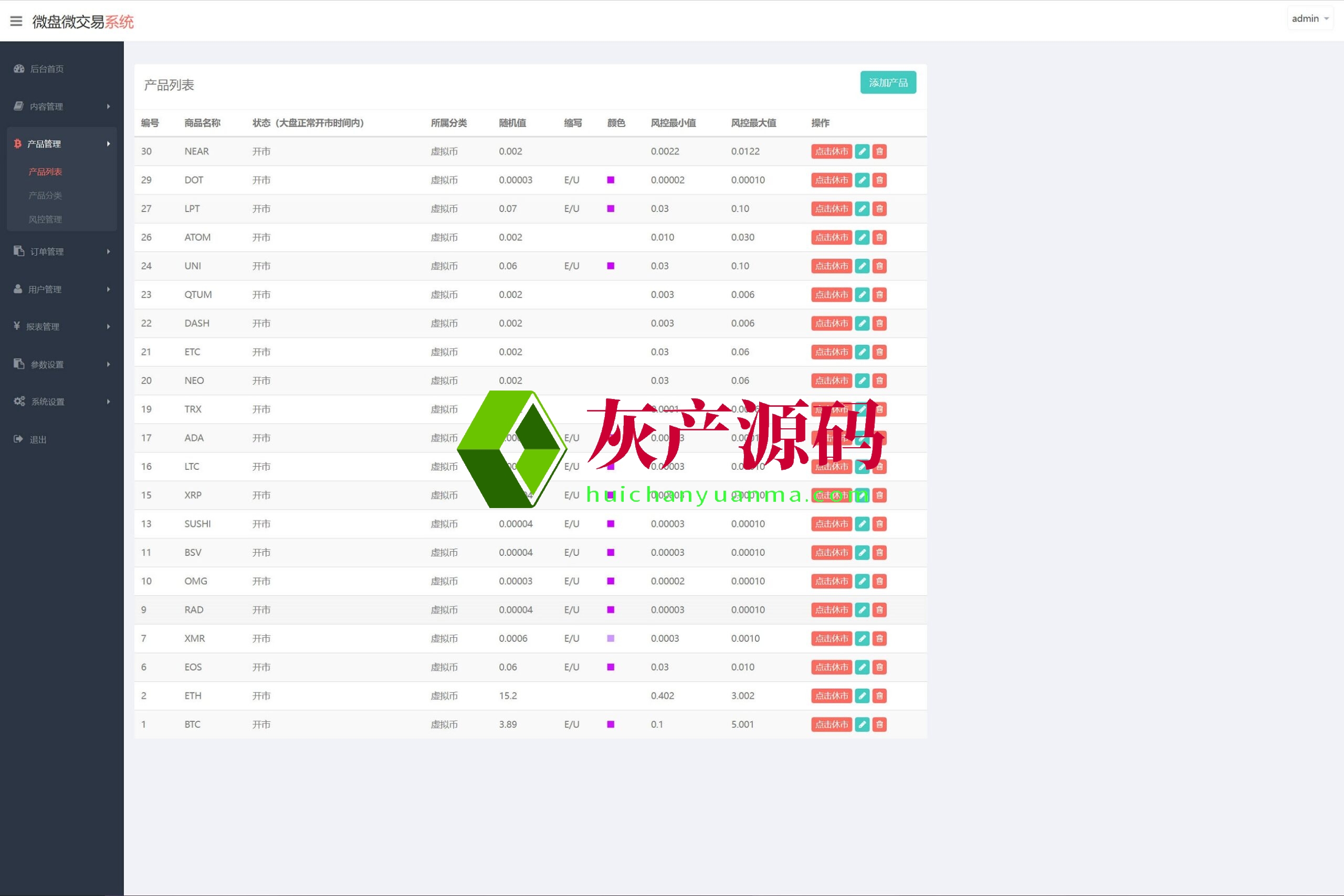Click the edit pencil icon for NEAR row
This screenshot has height=896, width=1344.
862,151
